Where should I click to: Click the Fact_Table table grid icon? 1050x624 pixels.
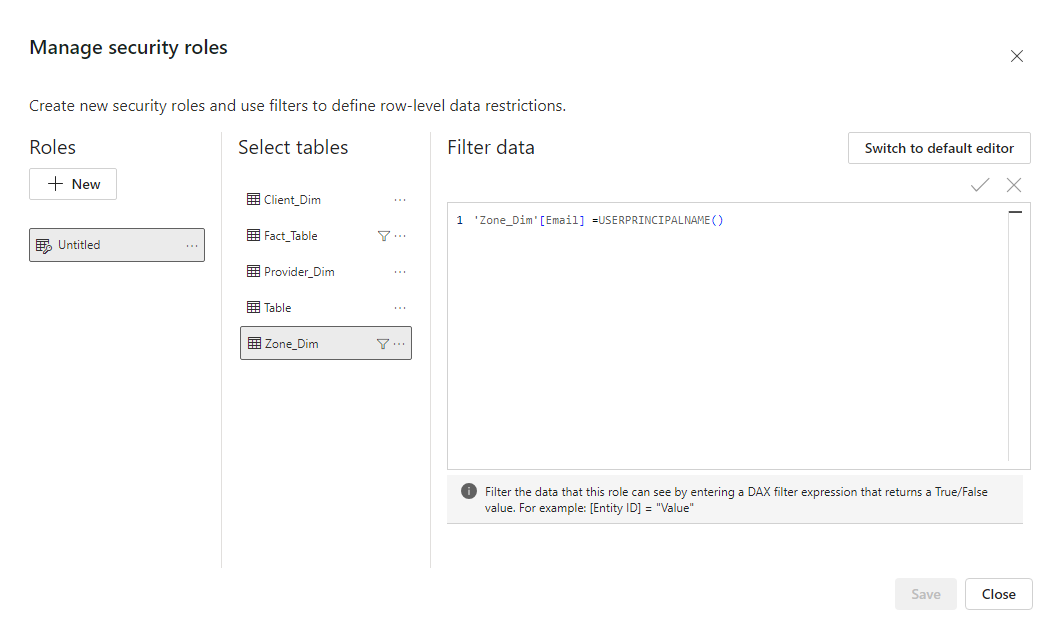[x=253, y=235]
